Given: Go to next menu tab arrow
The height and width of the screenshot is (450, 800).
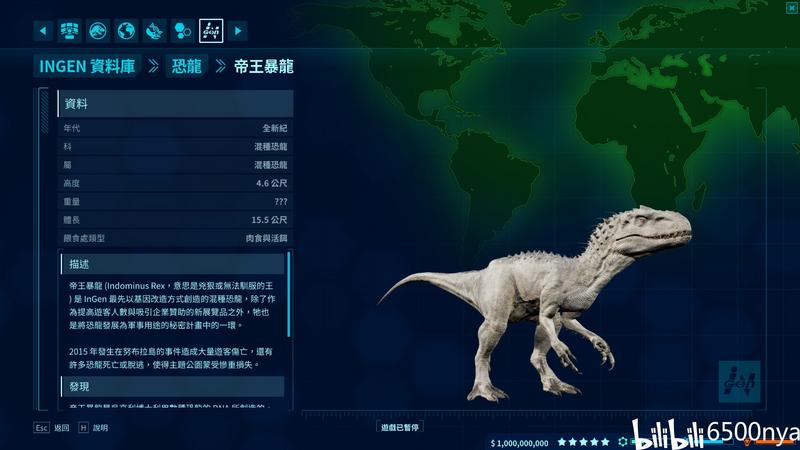Looking at the screenshot, I should 238,31.
